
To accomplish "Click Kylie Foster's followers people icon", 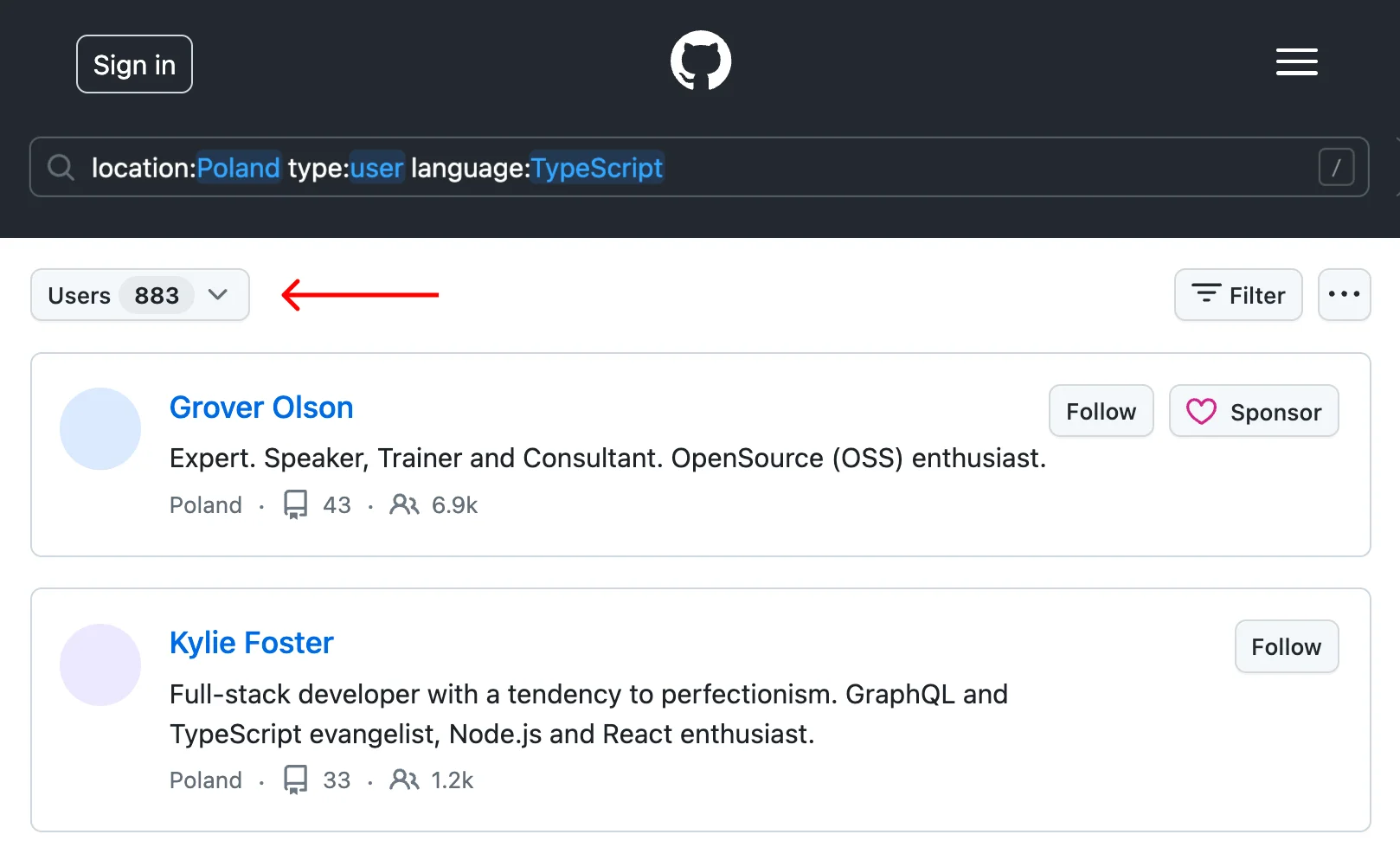I will 404,780.
